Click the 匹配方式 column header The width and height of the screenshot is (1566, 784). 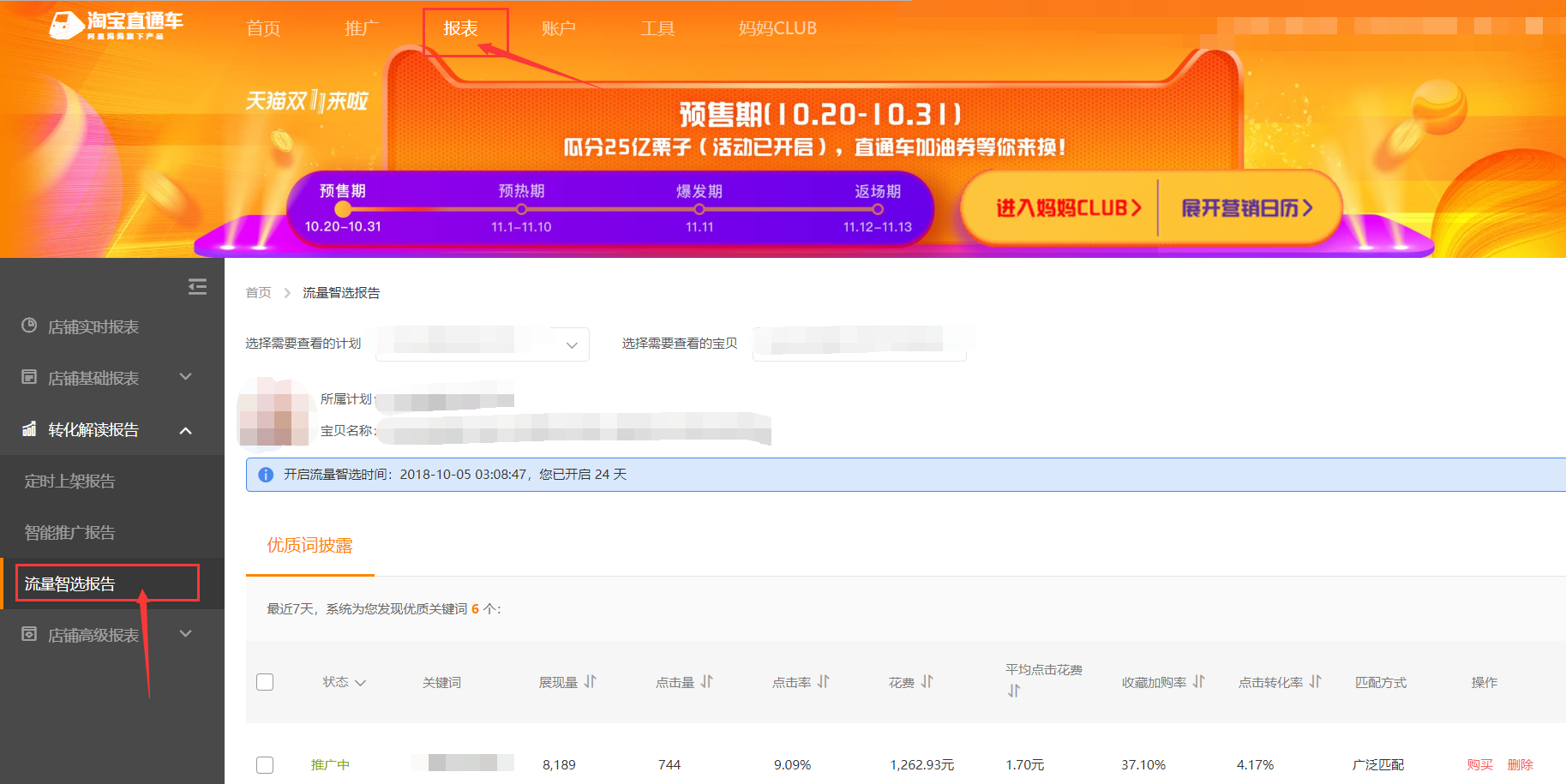coord(1381,682)
